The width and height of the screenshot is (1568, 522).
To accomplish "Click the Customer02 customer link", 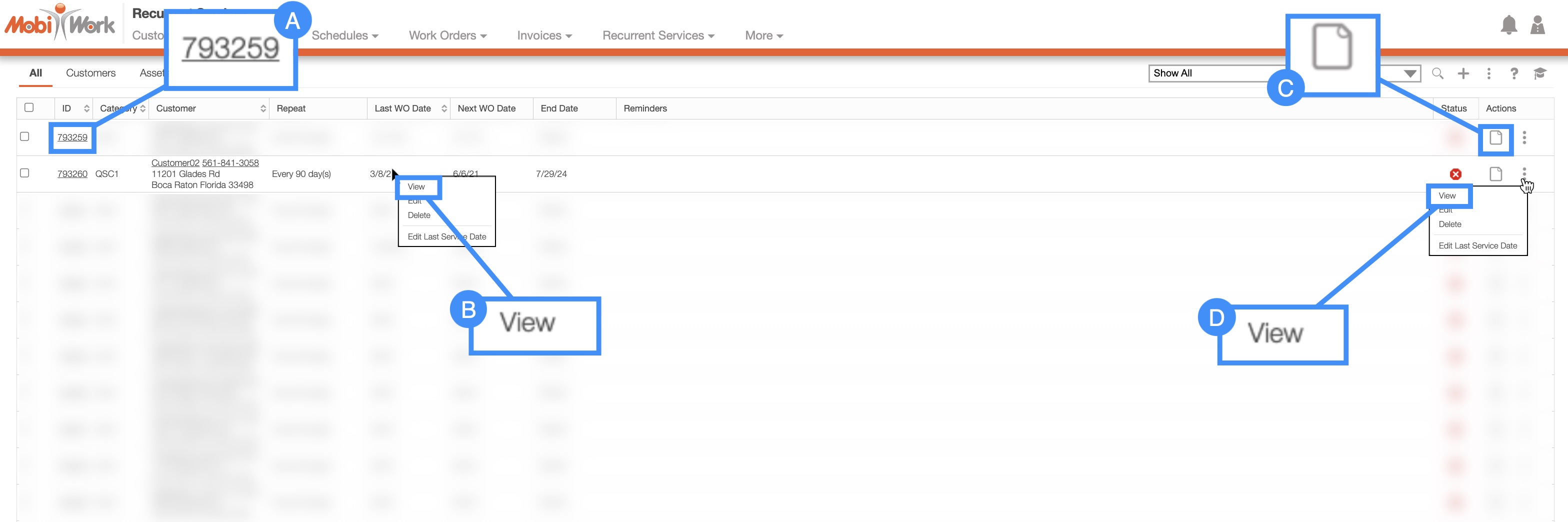I will click(175, 163).
